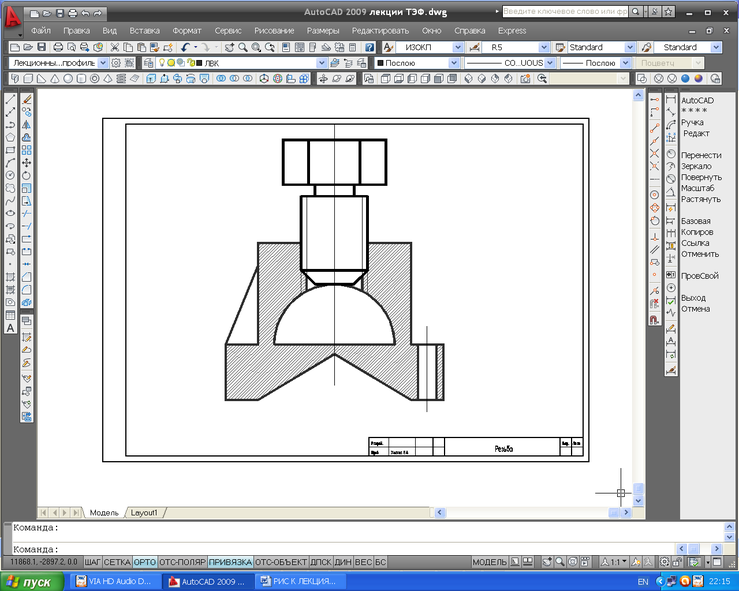Viewport: 739px width, 591px height.
Task: Select the Rectangle drawing tool
Action: [x=10, y=150]
